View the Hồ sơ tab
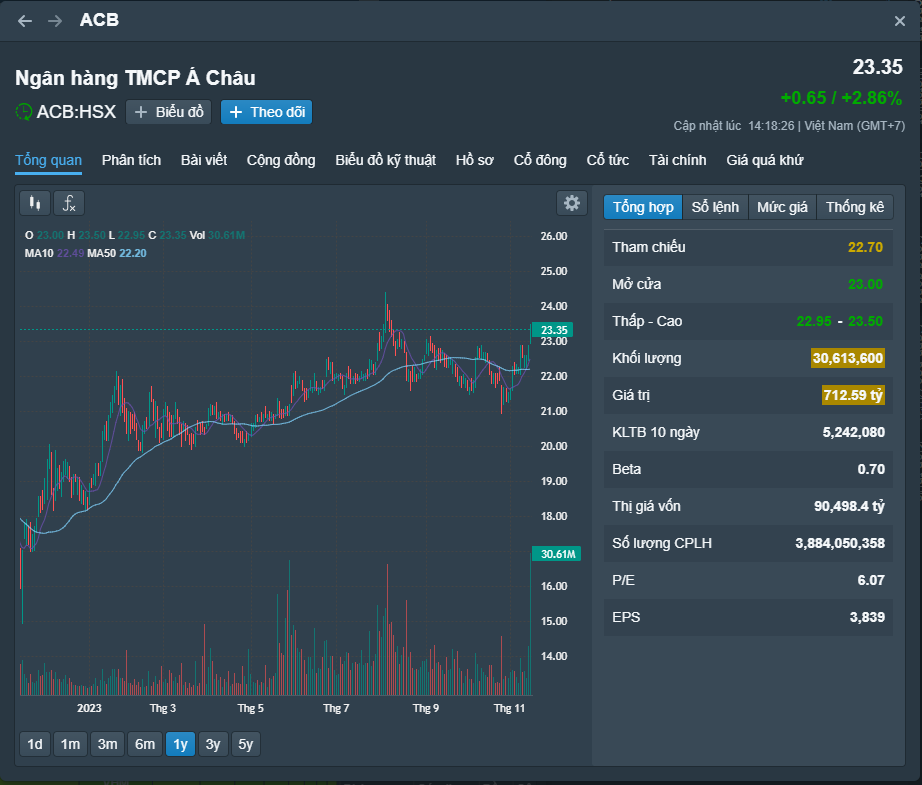This screenshot has width=922, height=785. coord(475,160)
